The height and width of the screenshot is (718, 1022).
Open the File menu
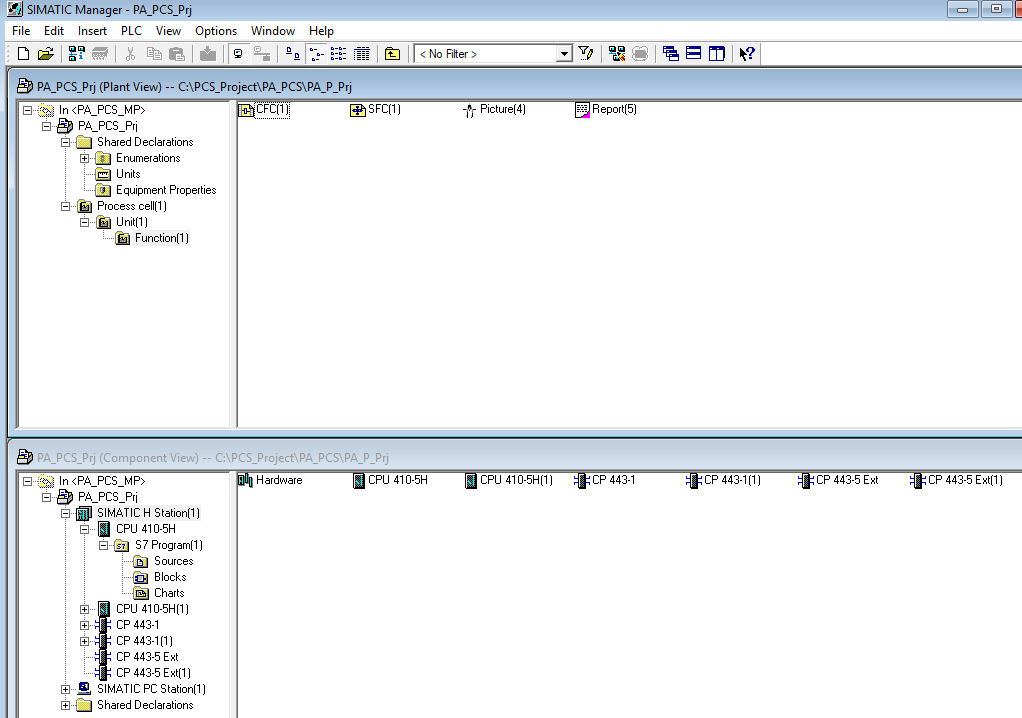tap(21, 31)
